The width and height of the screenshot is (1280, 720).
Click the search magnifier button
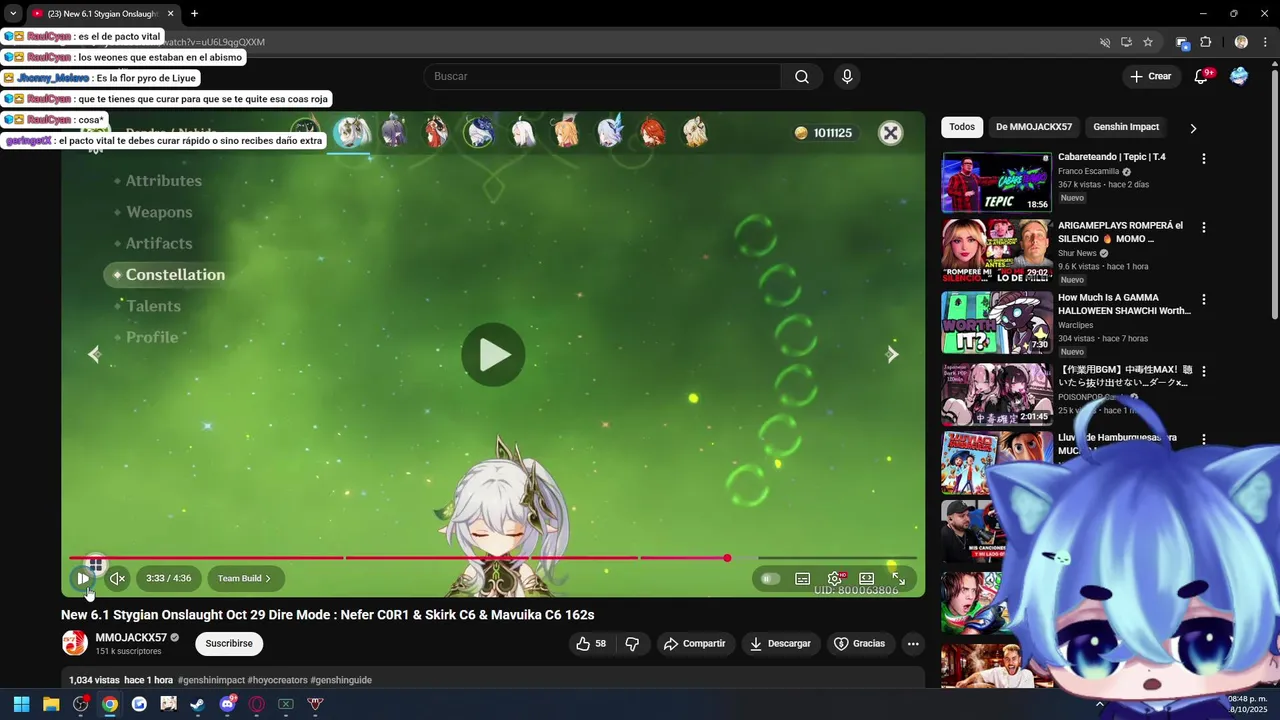tap(802, 77)
